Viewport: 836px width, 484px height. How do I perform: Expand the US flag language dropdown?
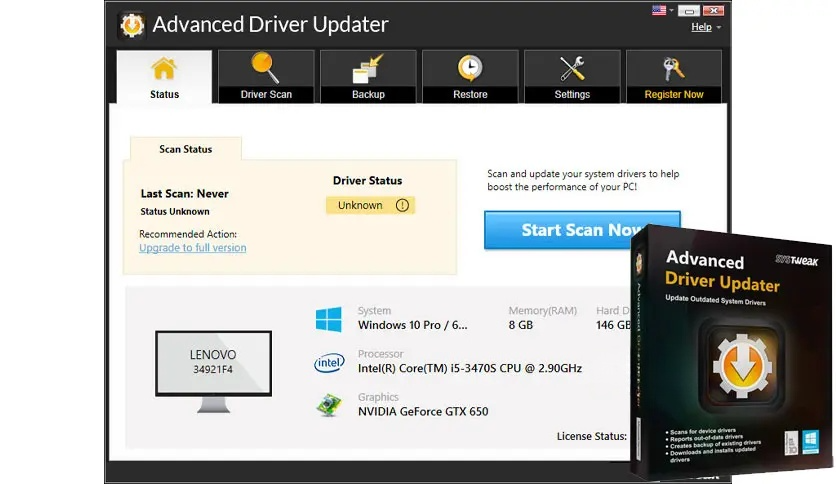click(x=663, y=10)
